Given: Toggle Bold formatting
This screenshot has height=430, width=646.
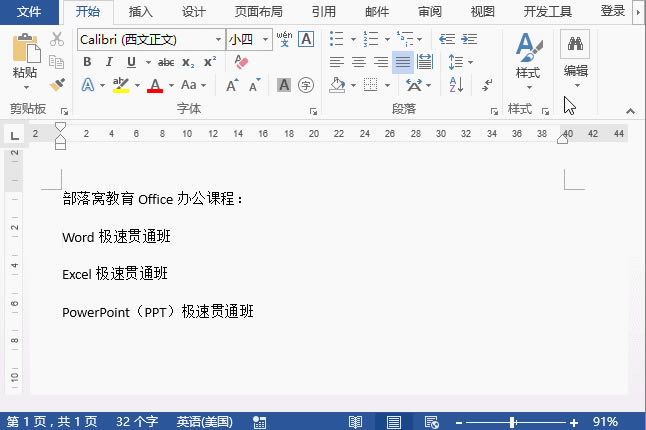Looking at the screenshot, I should click(x=87, y=62).
